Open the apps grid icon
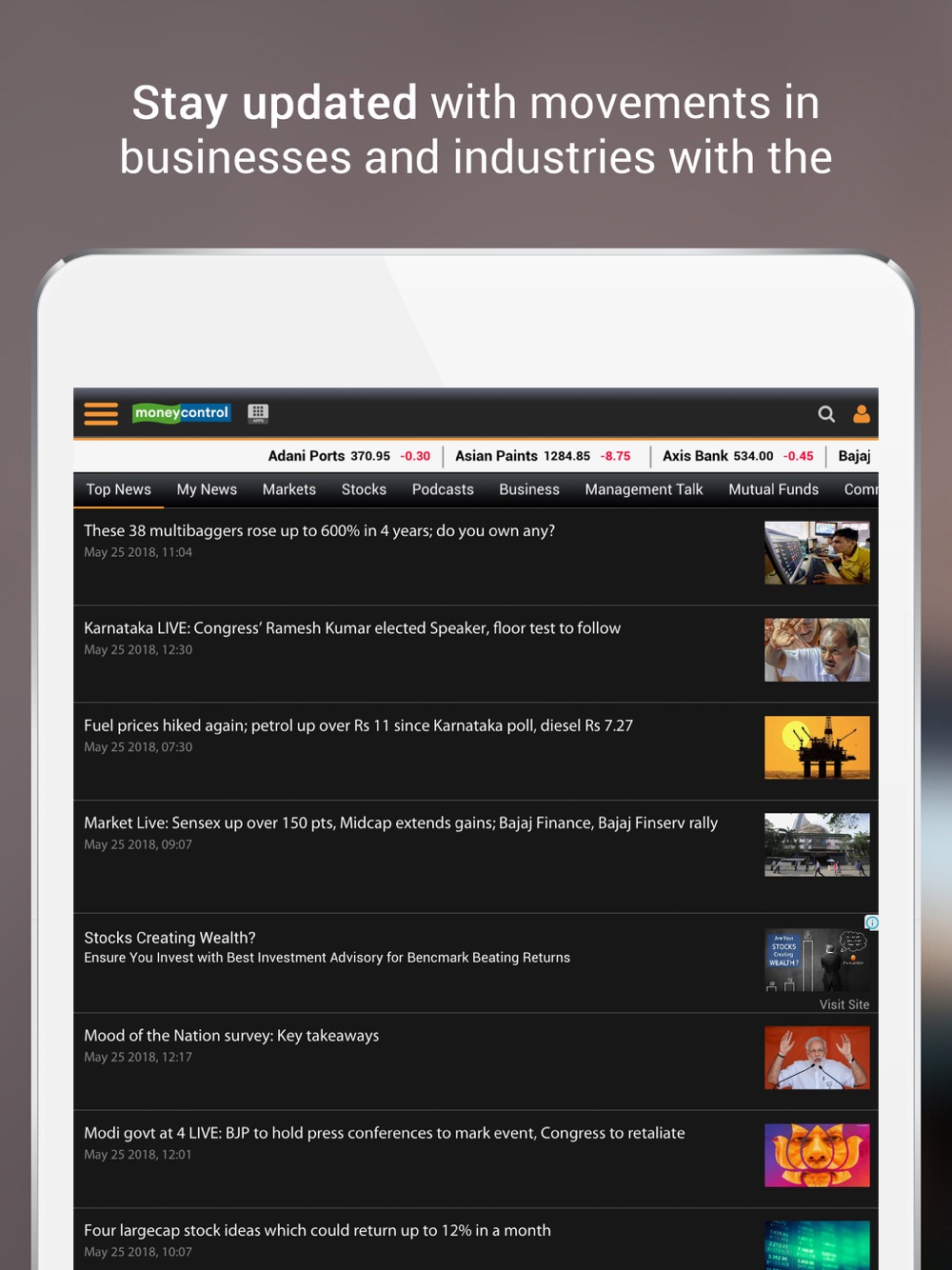The image size is (952, 1270). [258, 413]
